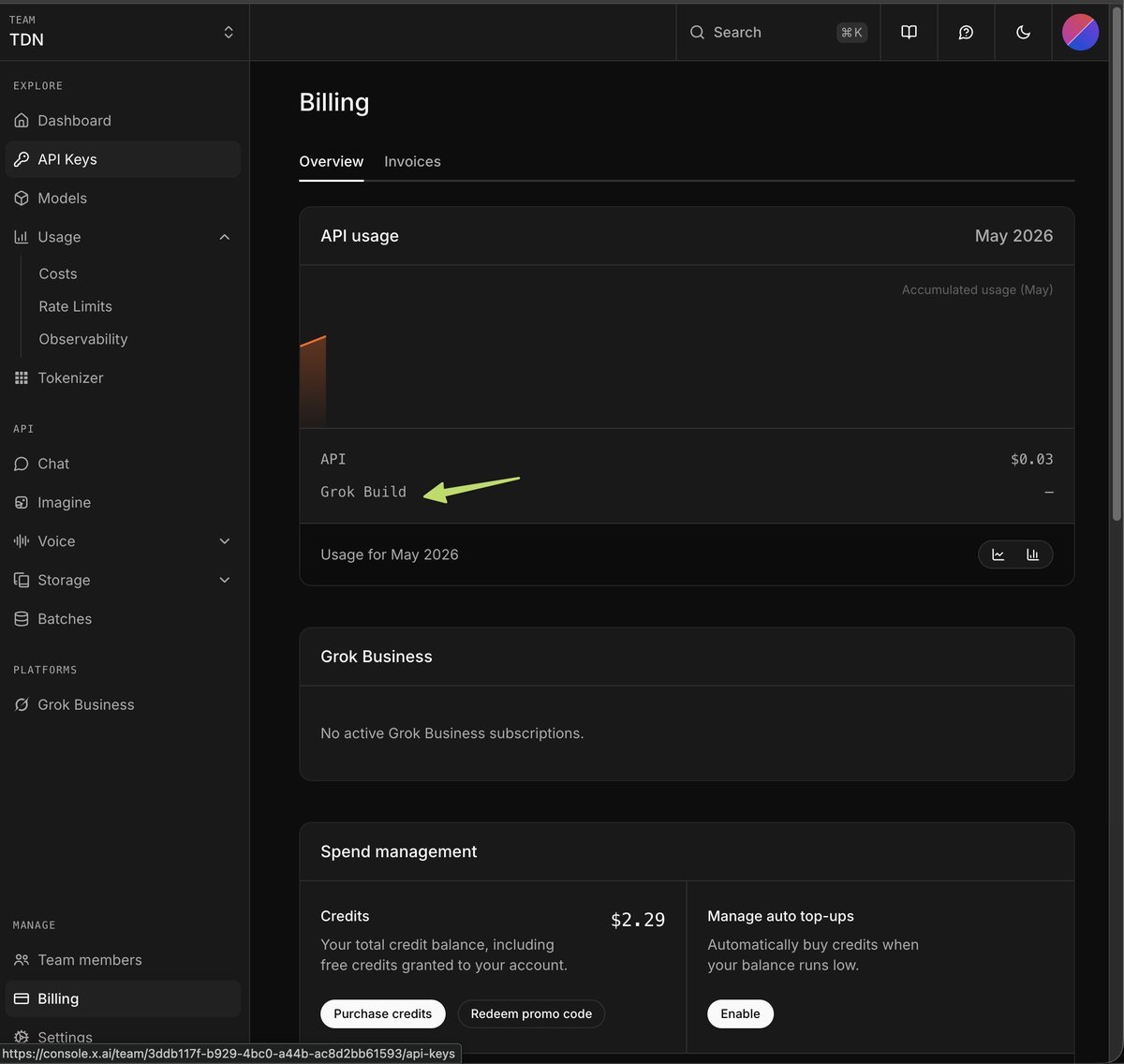Click the Settings gear icon
Image resolution: width=1124 pixels, height=1064 pixels.
(x=22, y=1038)
